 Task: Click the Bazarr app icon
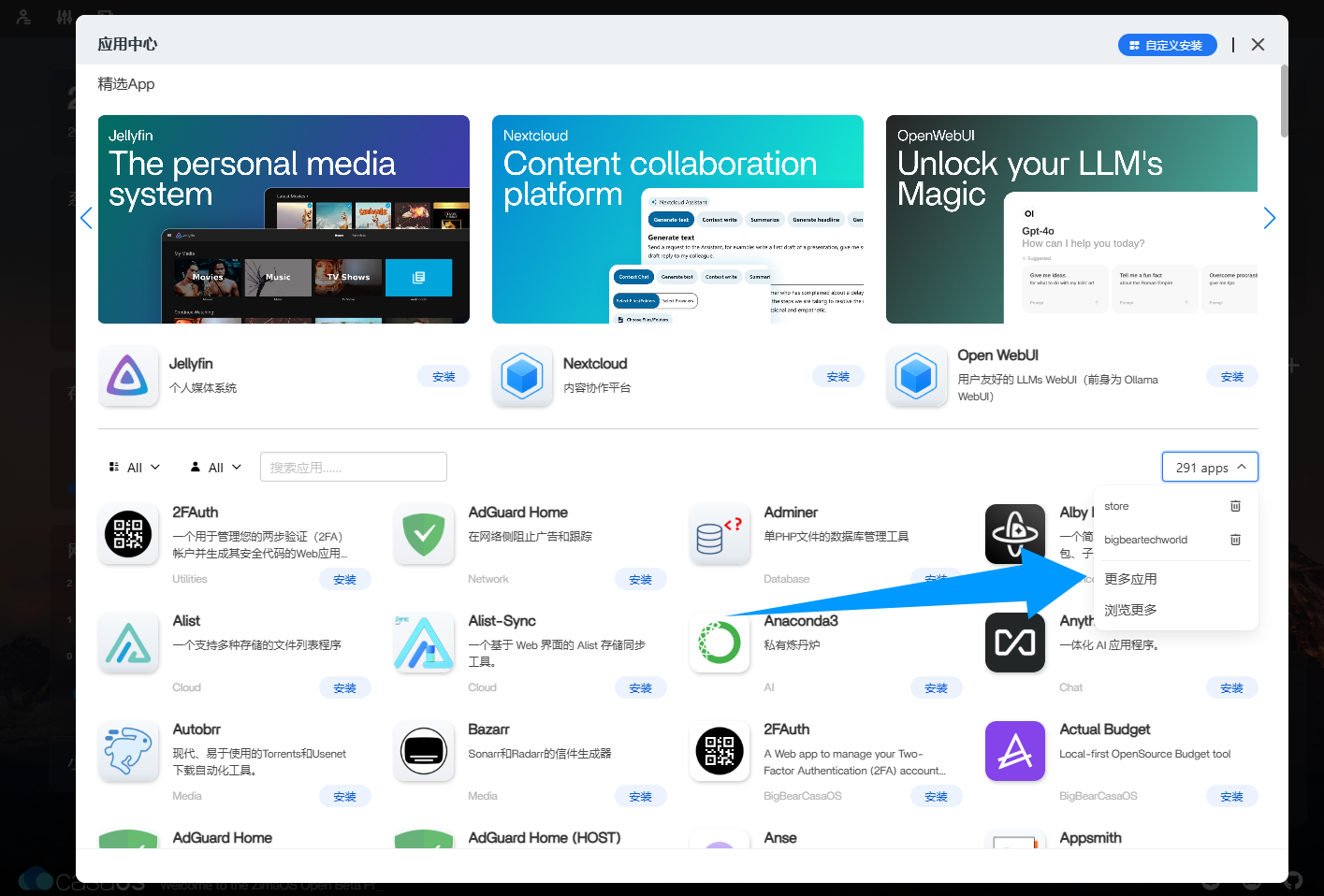coord(424,751)
